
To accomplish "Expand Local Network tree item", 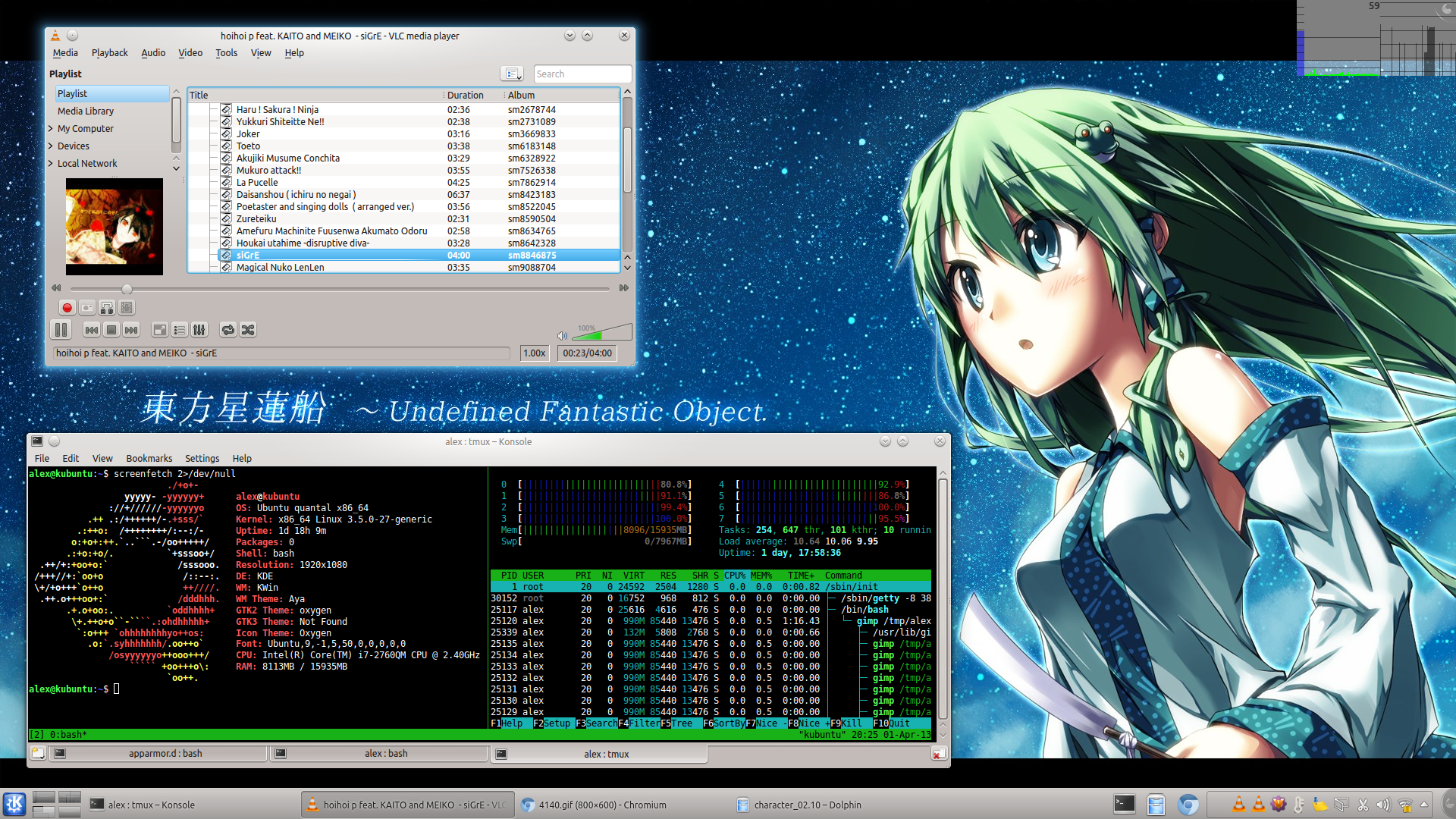I will click(x=51, y=164).
